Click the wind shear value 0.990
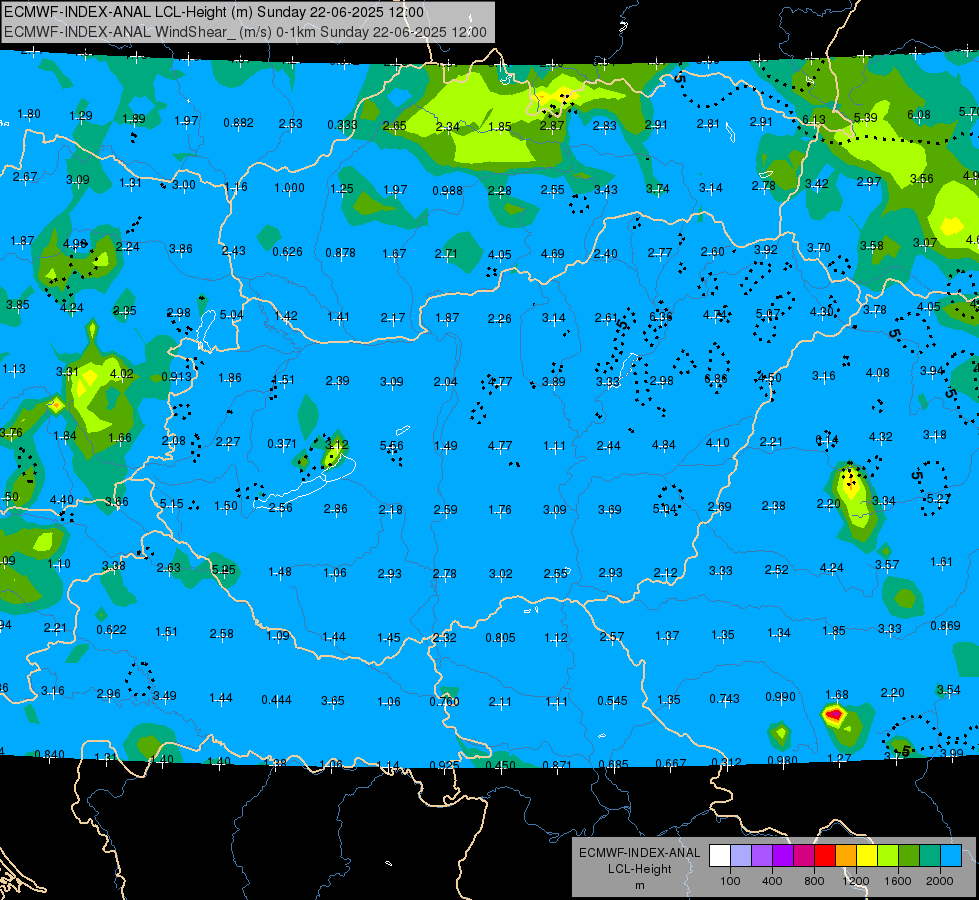 pos(780,696)
